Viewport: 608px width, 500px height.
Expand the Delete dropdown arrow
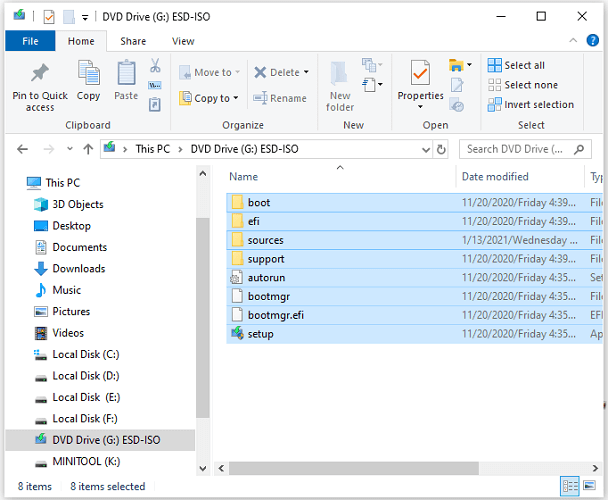(x=306, y=72)
